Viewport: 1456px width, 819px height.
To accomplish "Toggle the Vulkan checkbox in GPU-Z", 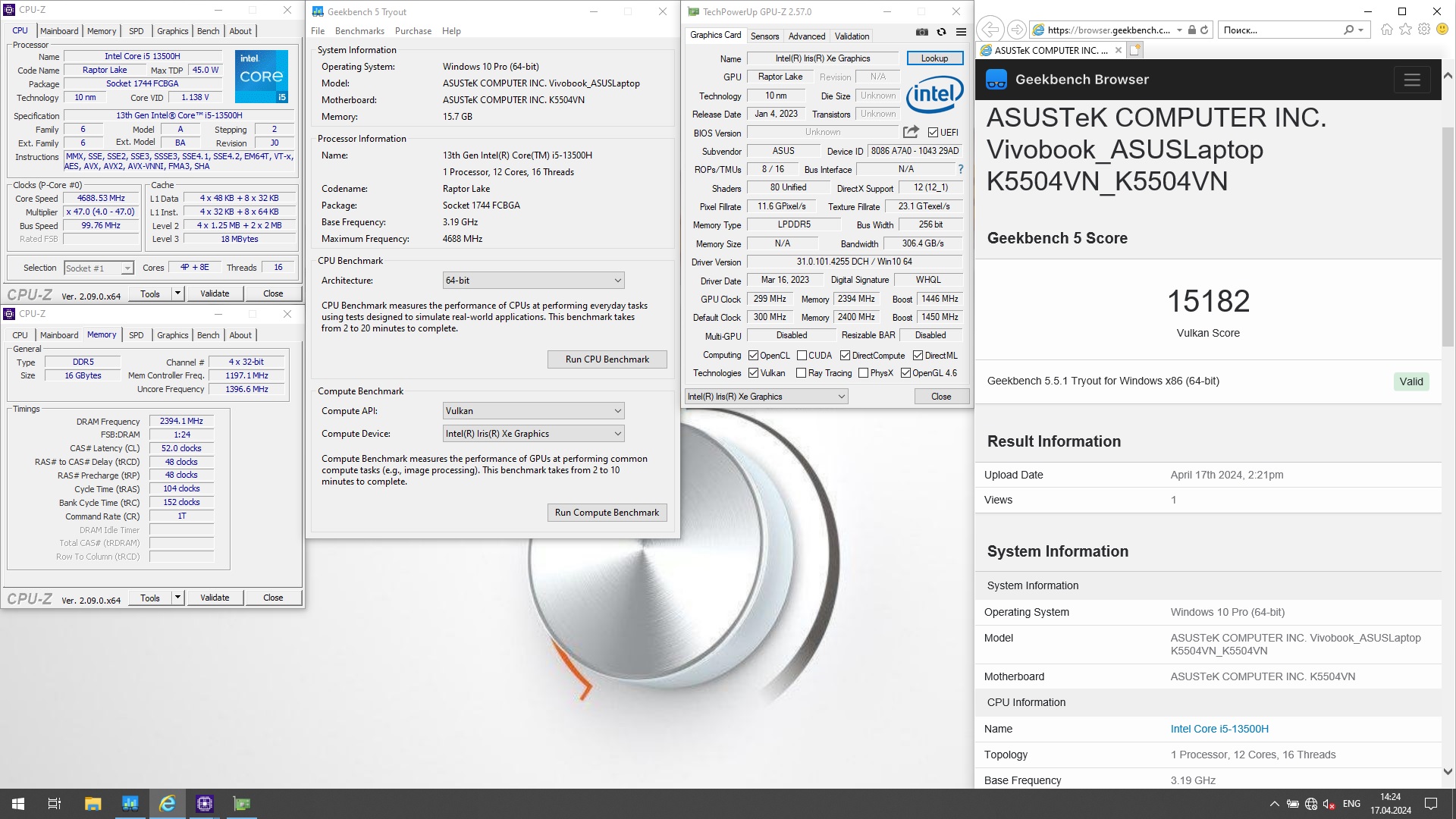I will [x=753, y=373].
